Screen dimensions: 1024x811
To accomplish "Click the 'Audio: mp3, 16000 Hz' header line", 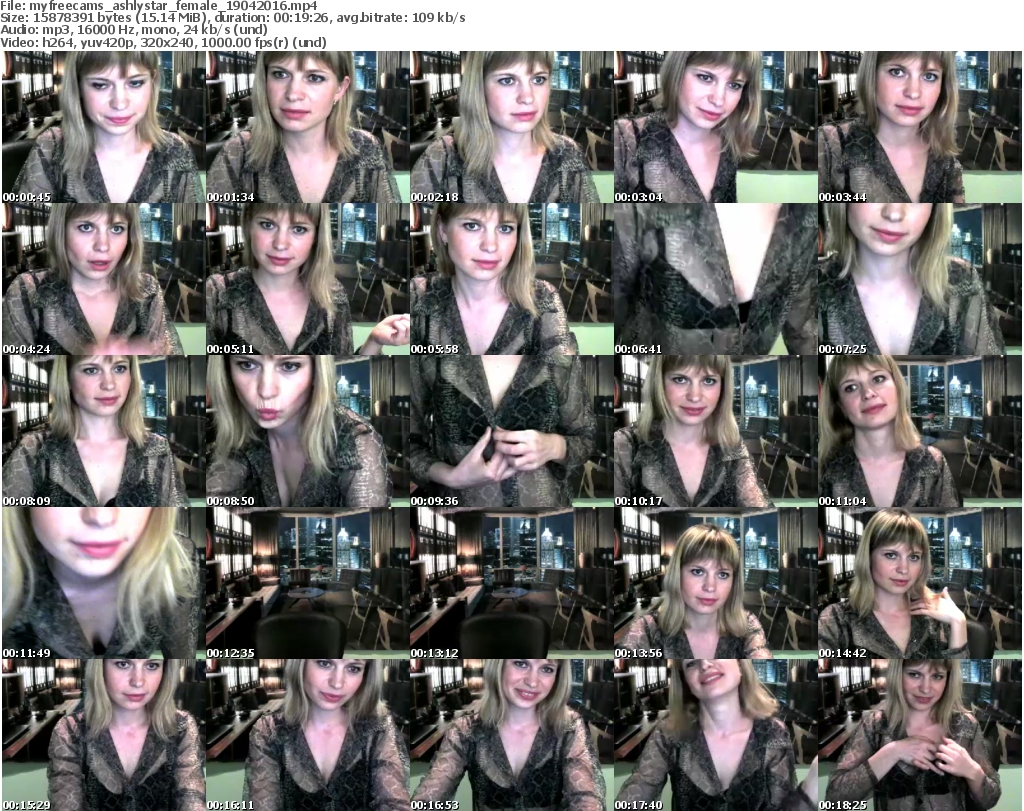I will click(134, 30).
